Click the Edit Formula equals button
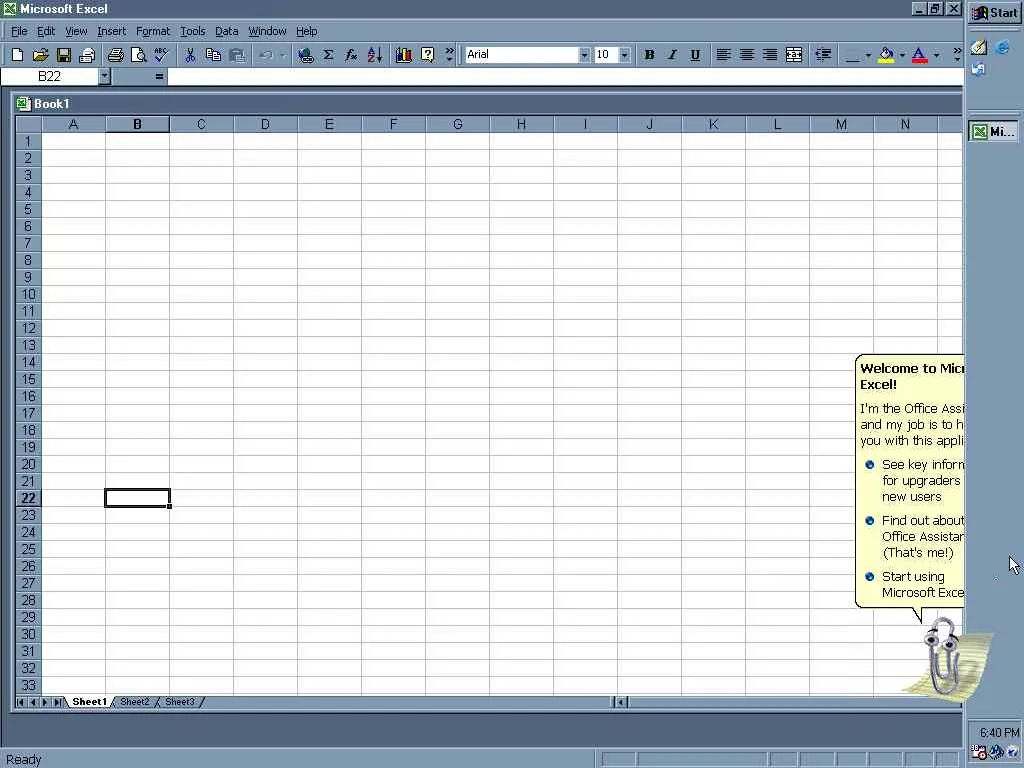 tap(159, 76)
